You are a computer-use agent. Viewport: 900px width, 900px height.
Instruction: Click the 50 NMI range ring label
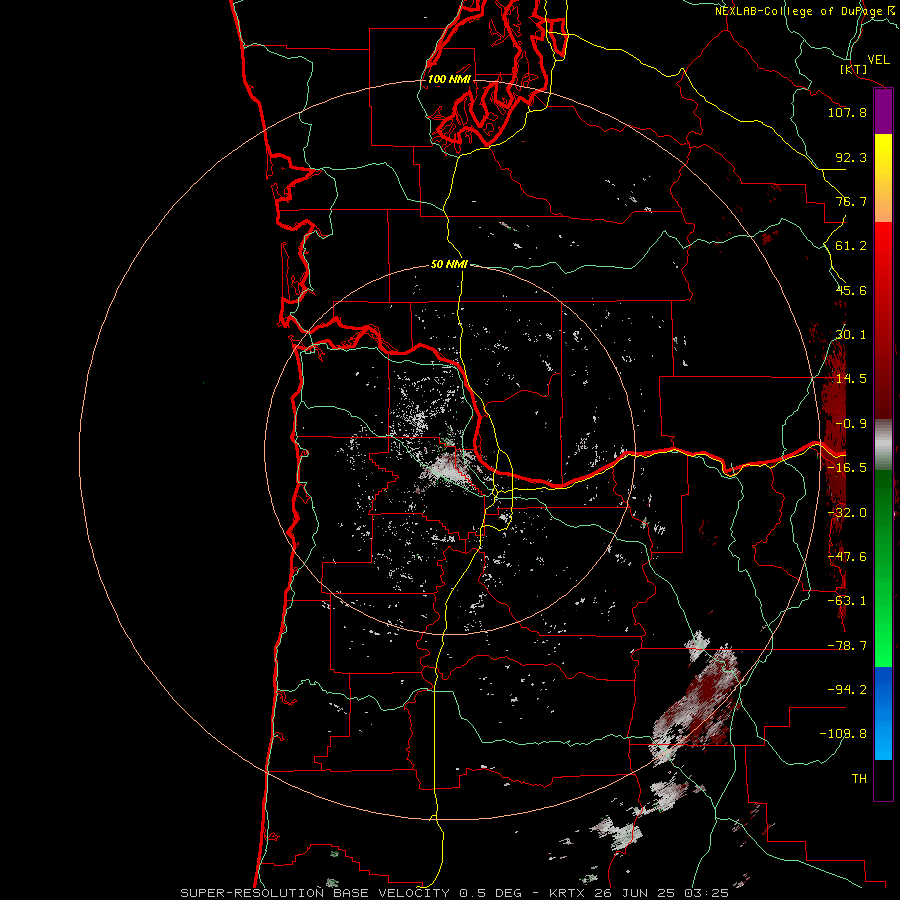[x=449, y=265]
